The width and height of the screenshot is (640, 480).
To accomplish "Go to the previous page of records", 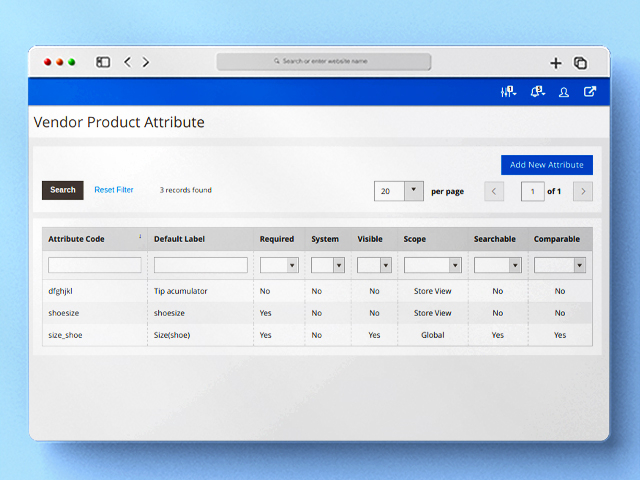I will (x=495, y=191).
